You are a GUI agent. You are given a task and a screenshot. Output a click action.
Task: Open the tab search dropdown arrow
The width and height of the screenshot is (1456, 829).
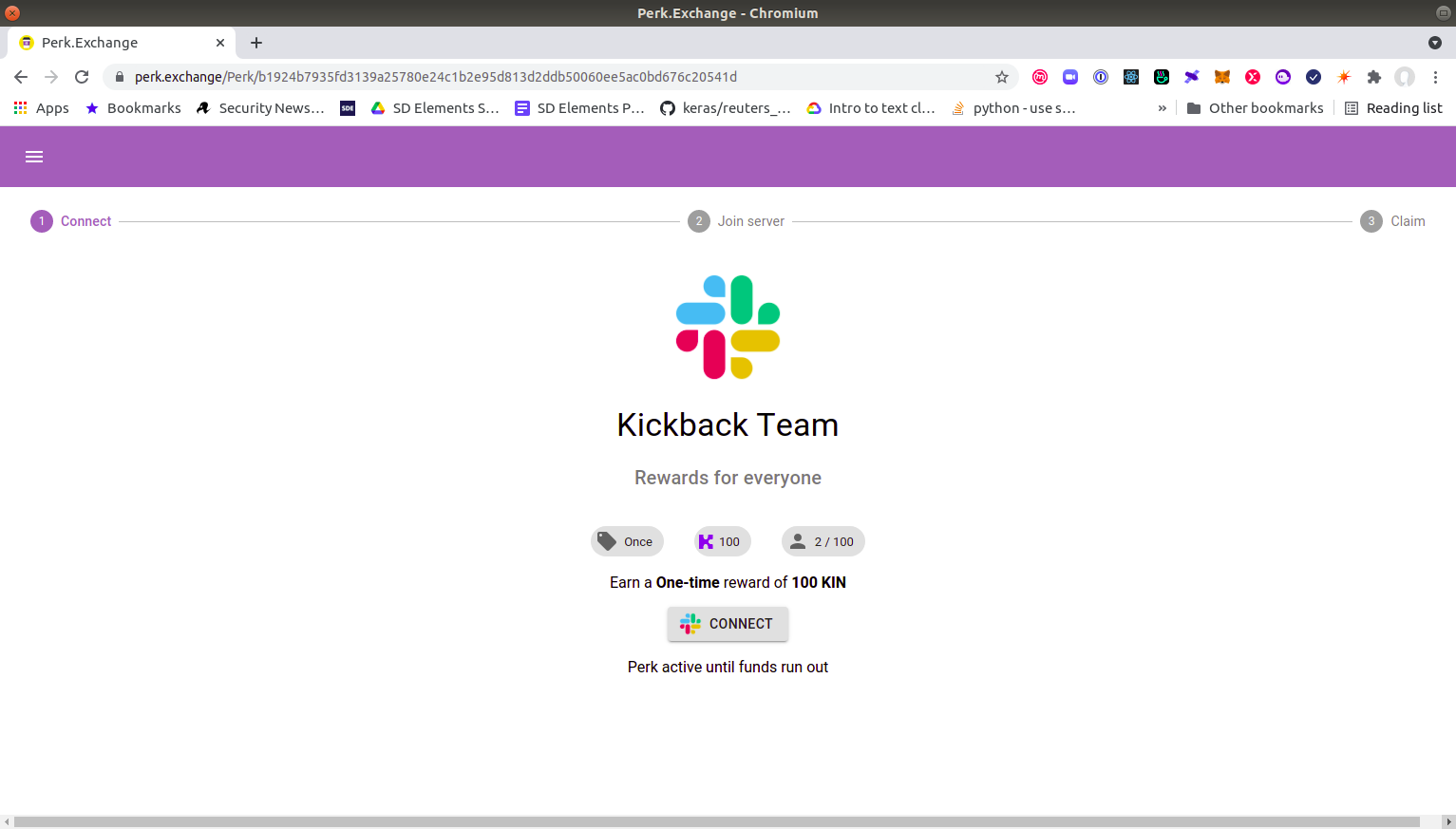click(x=1435, y=43)
